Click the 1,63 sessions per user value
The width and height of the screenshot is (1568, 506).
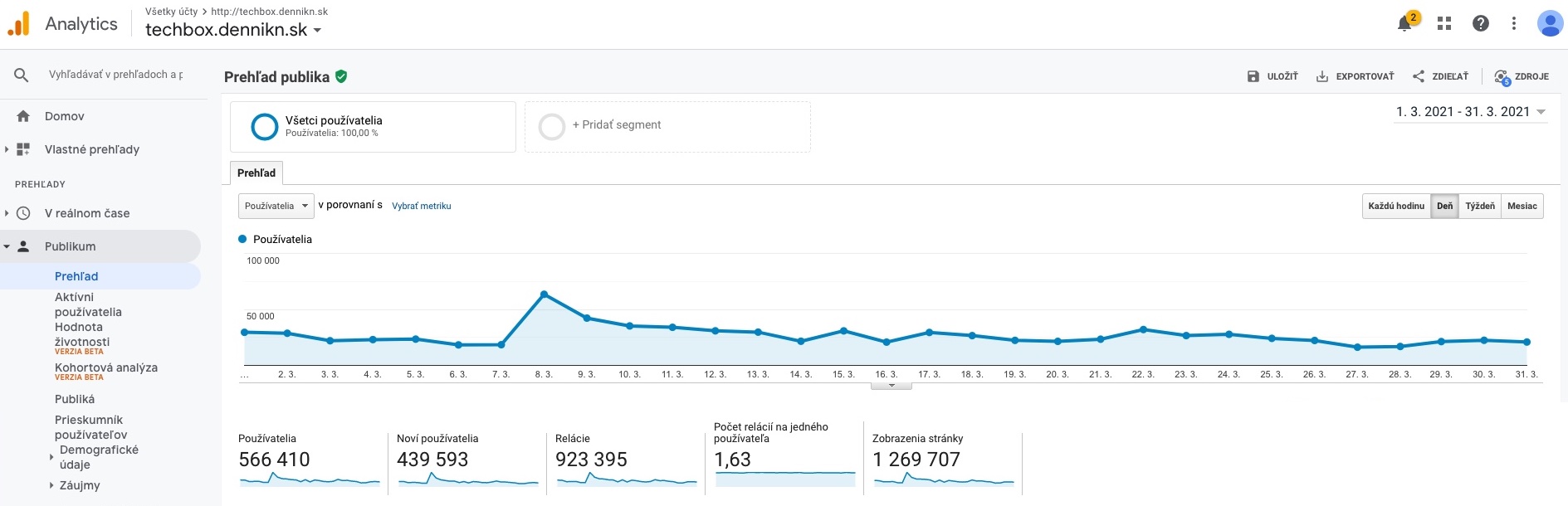732,460
